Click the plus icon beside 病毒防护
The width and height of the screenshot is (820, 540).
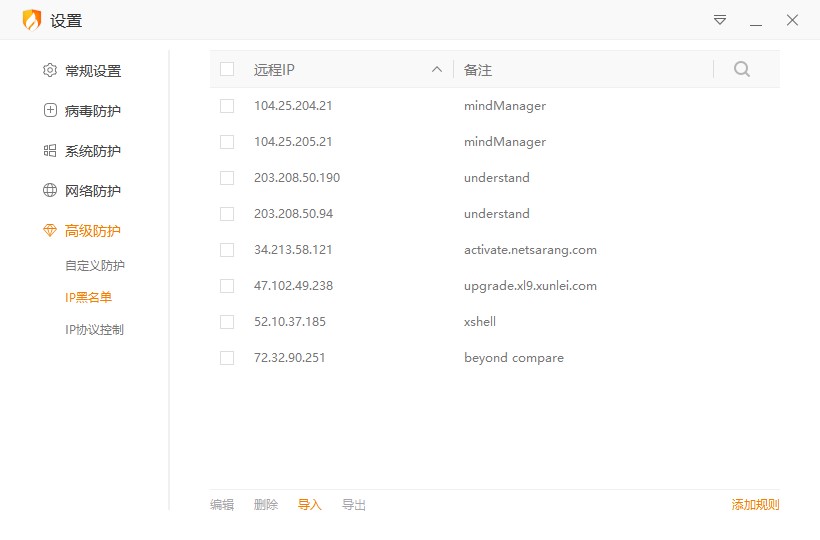[x=50, y=110]
